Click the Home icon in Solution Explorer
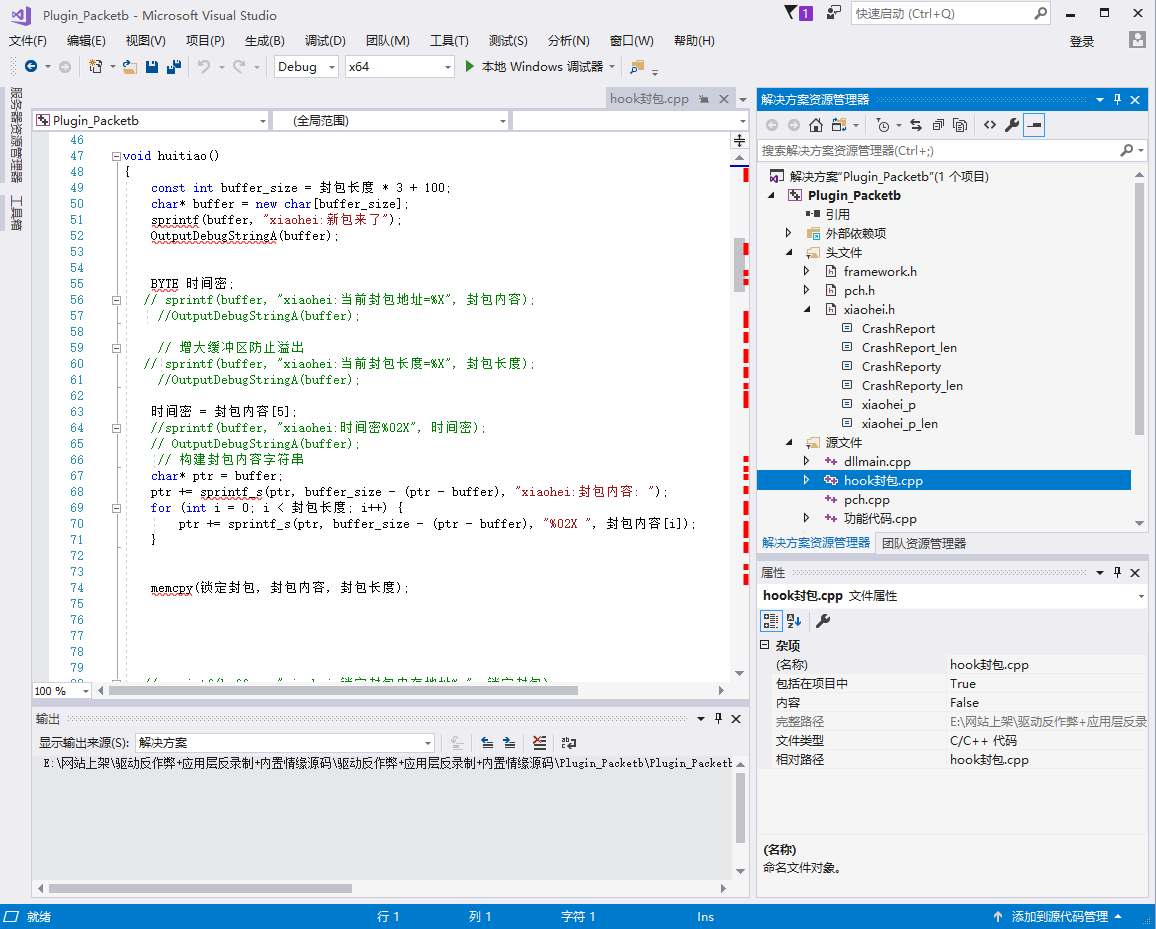The image size is (1156, 929). 816,125
